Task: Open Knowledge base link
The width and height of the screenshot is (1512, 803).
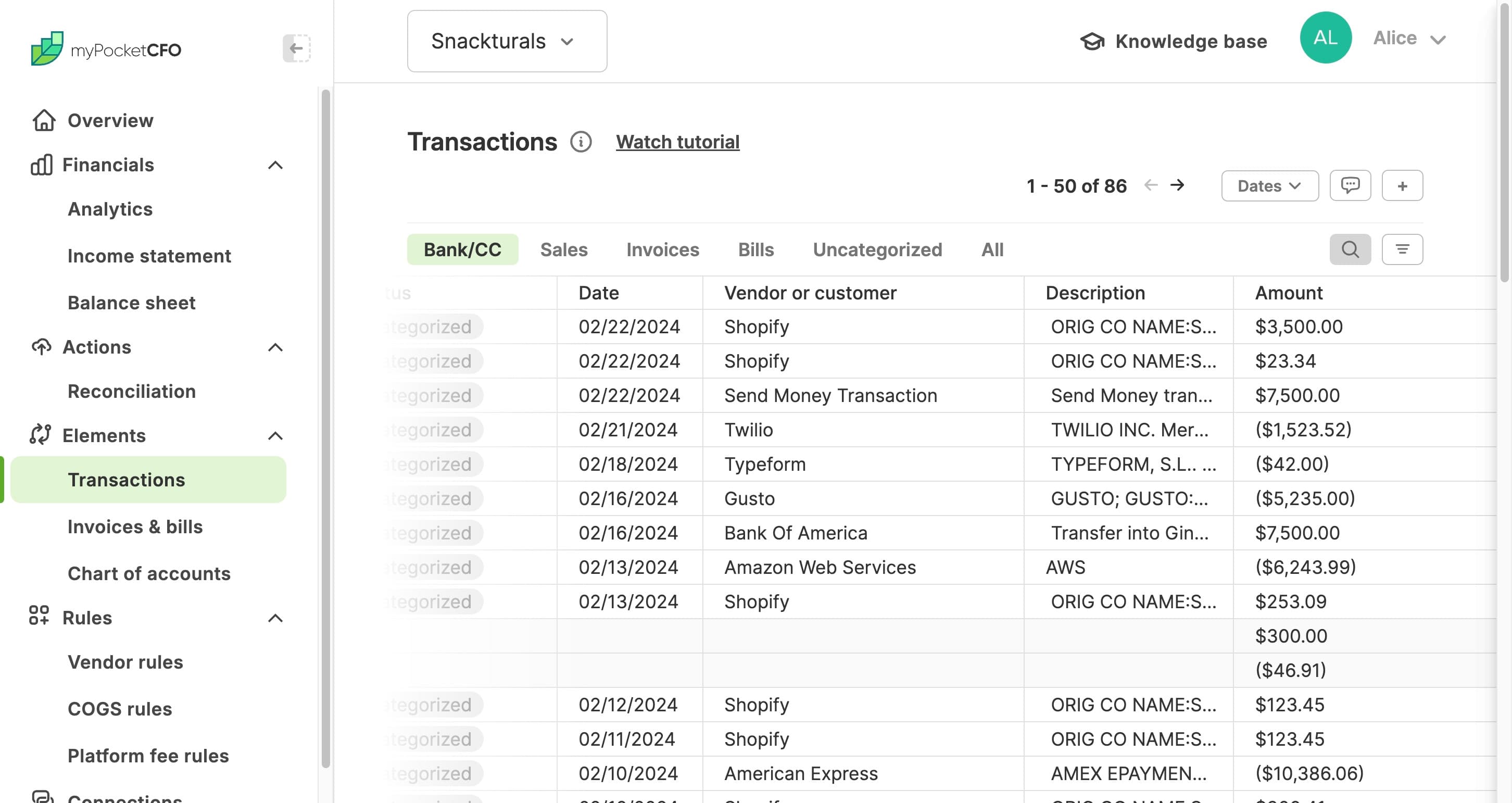Action: coord(1191,42)
